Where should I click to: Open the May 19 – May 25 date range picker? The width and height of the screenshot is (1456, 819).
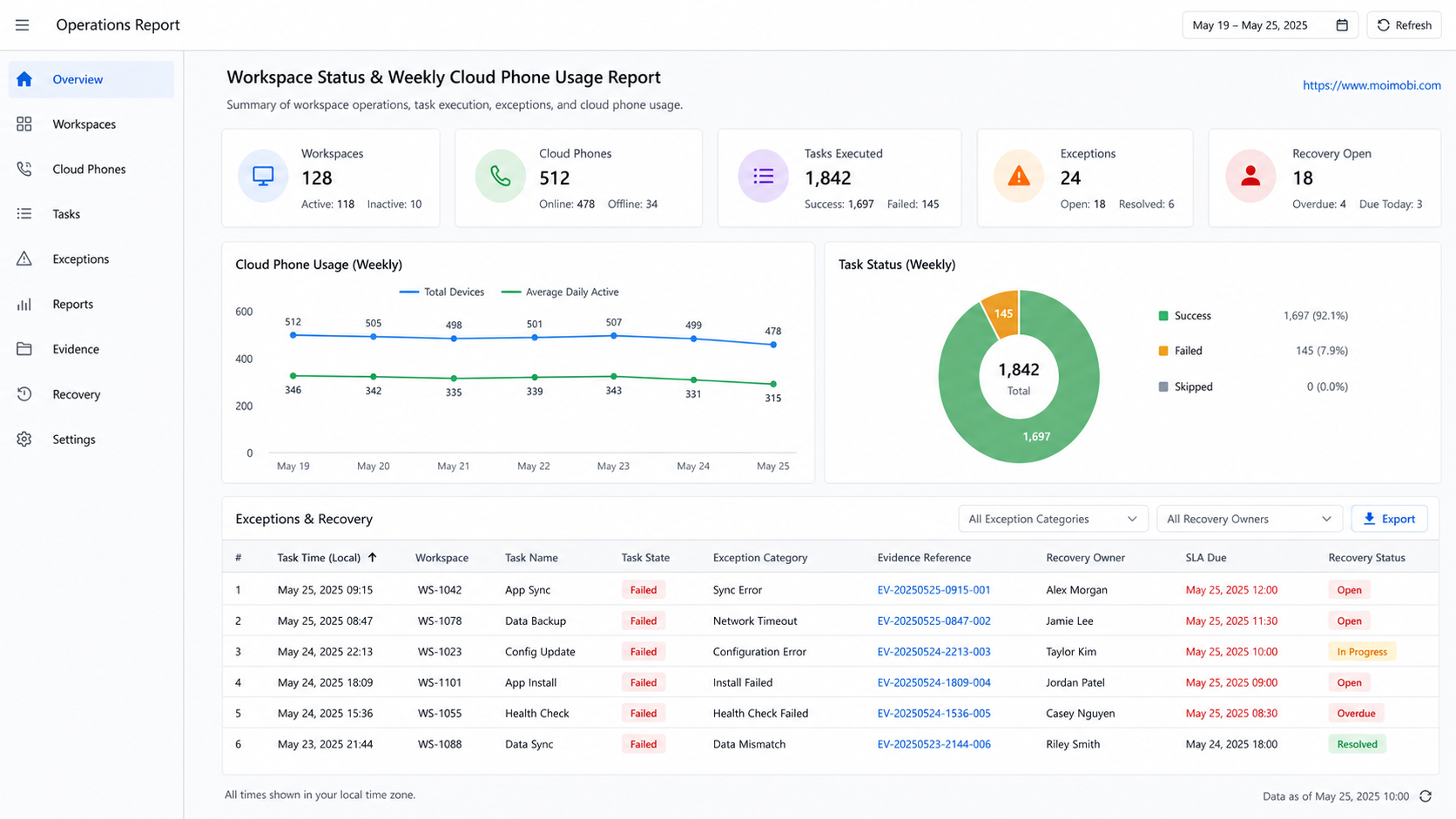tap(1270, 25)
